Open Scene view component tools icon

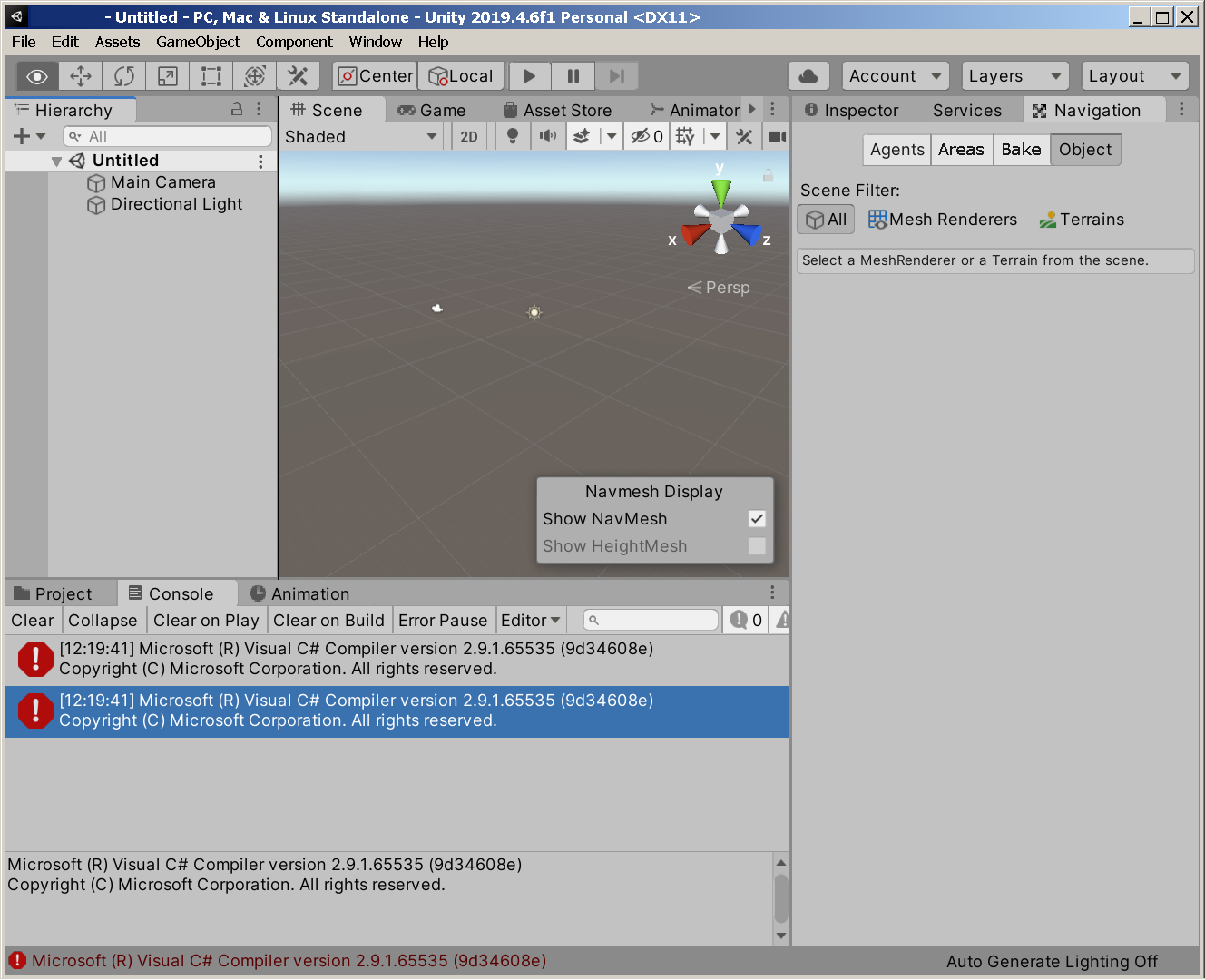pos(744,137)
